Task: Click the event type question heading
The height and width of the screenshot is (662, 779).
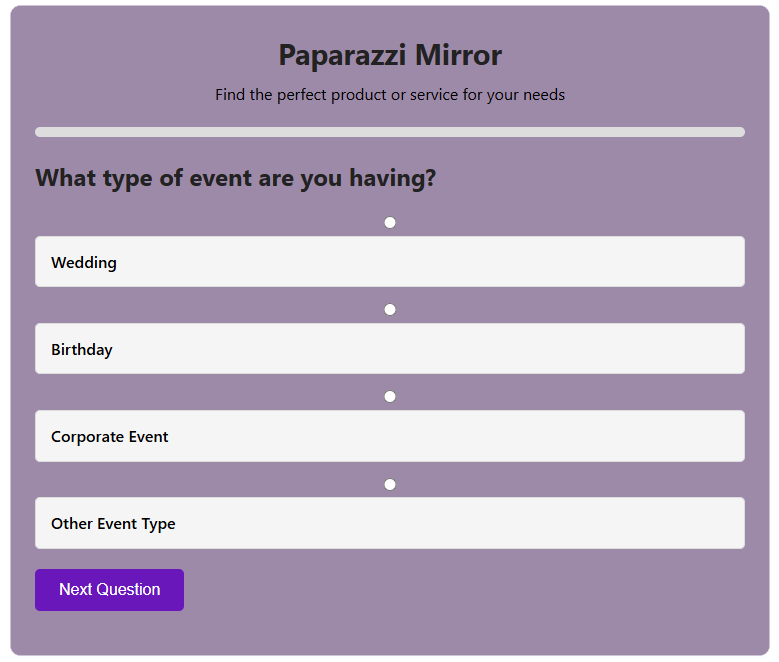Action: point(236,178)
